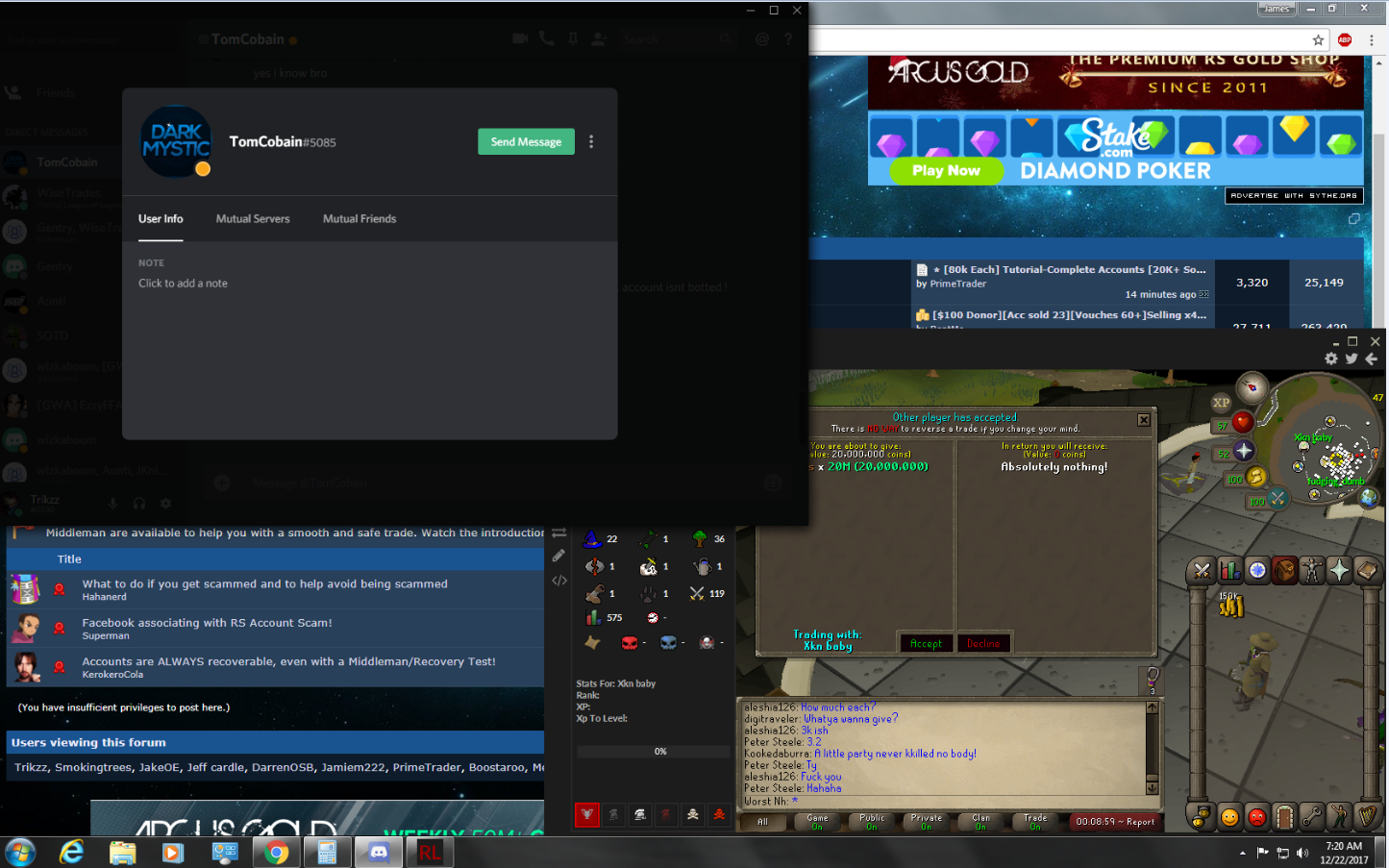The width and height of the screenshot is (1389, 868).
Task: Toggle Public chat filter
Action: coord(872,822)
